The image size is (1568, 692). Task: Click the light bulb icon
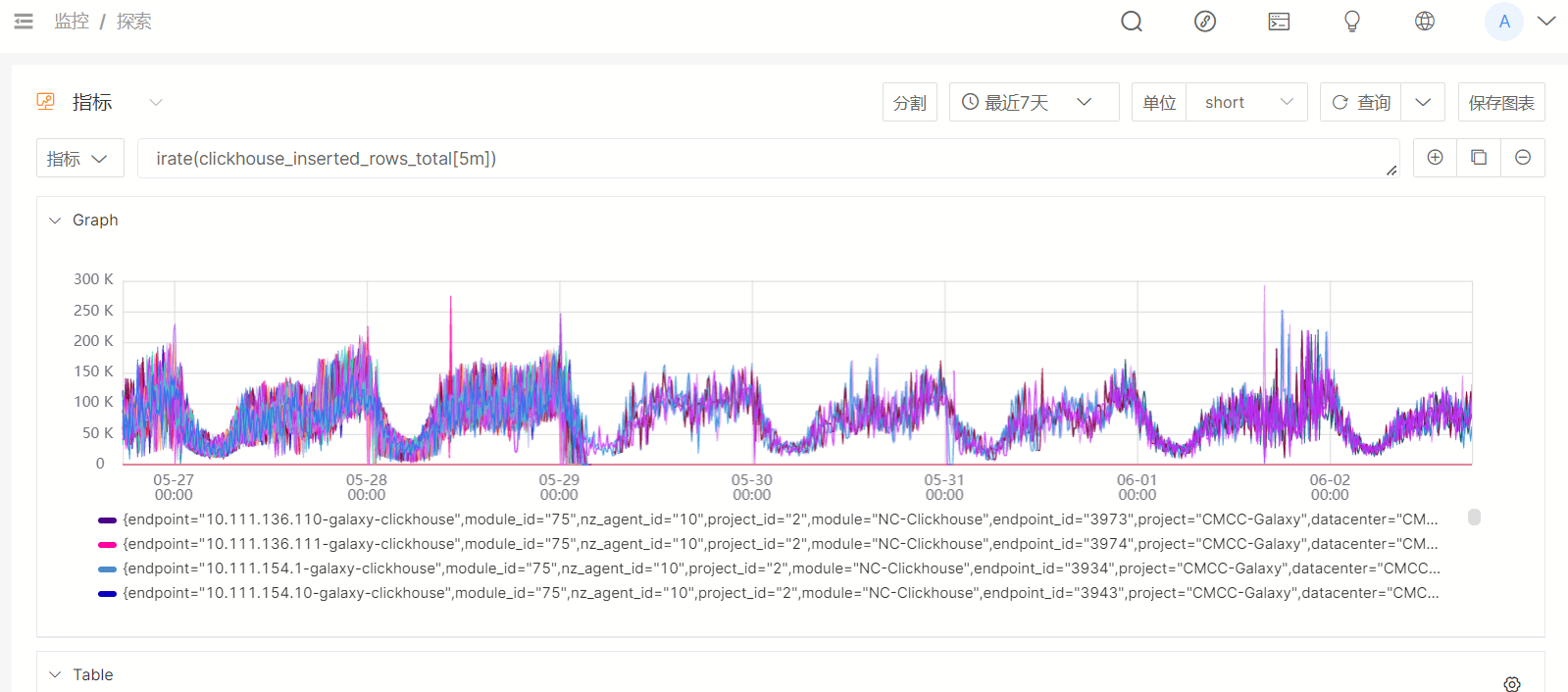pos(1352,22)
